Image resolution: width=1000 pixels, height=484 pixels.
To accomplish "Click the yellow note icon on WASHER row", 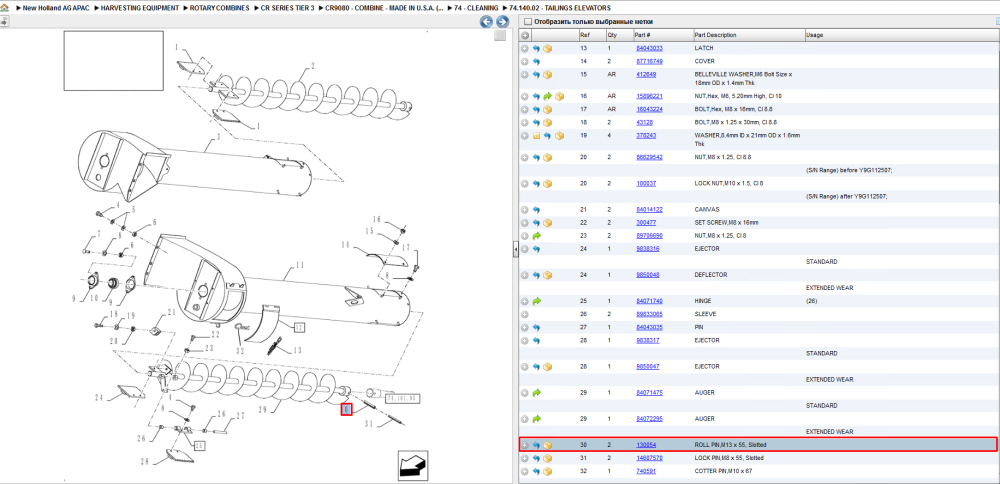I will click(x=536, y=136).
